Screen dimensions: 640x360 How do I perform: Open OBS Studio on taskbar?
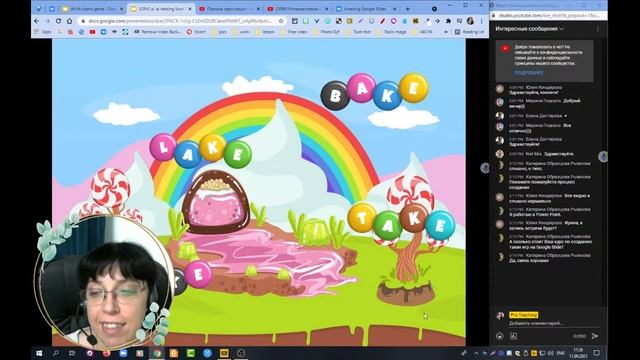click(241, 353)
